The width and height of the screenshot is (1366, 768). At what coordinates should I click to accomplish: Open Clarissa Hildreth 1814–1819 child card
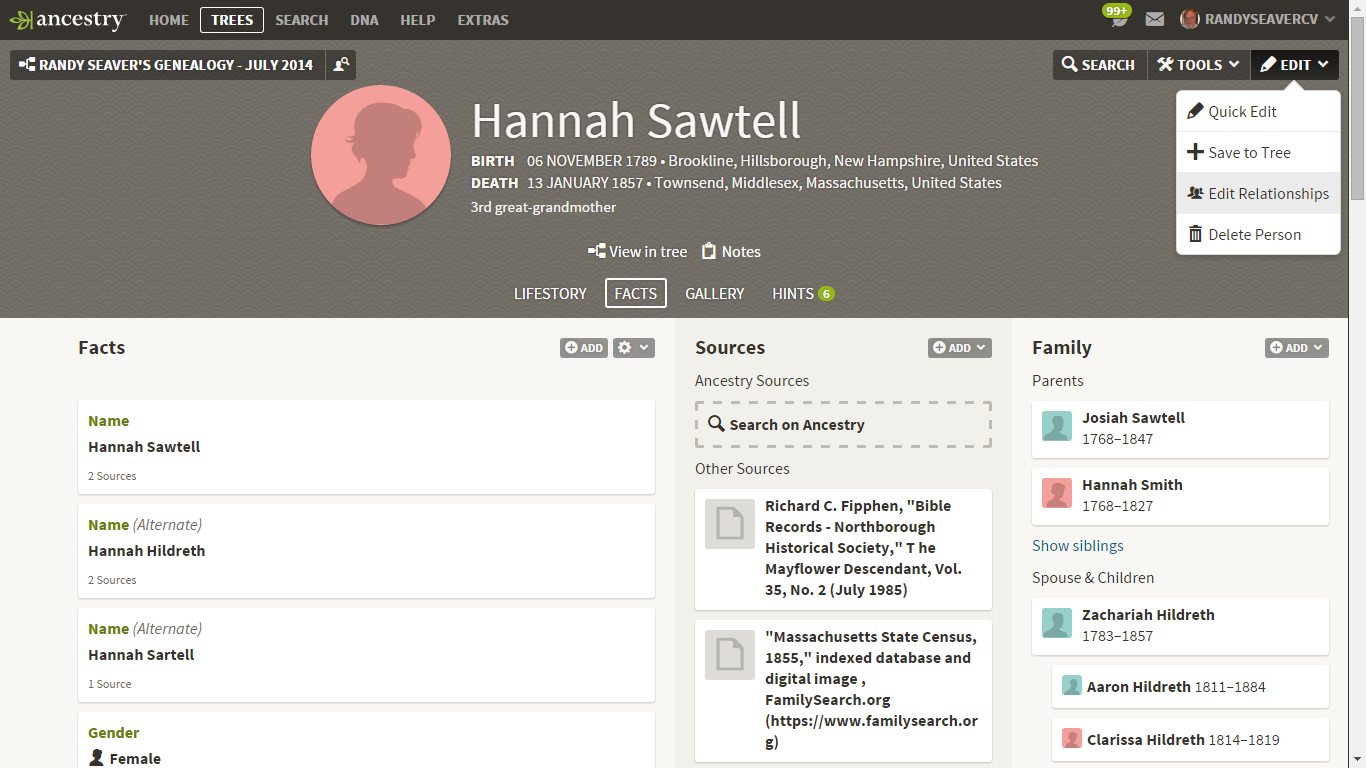tap(1190, 739)
